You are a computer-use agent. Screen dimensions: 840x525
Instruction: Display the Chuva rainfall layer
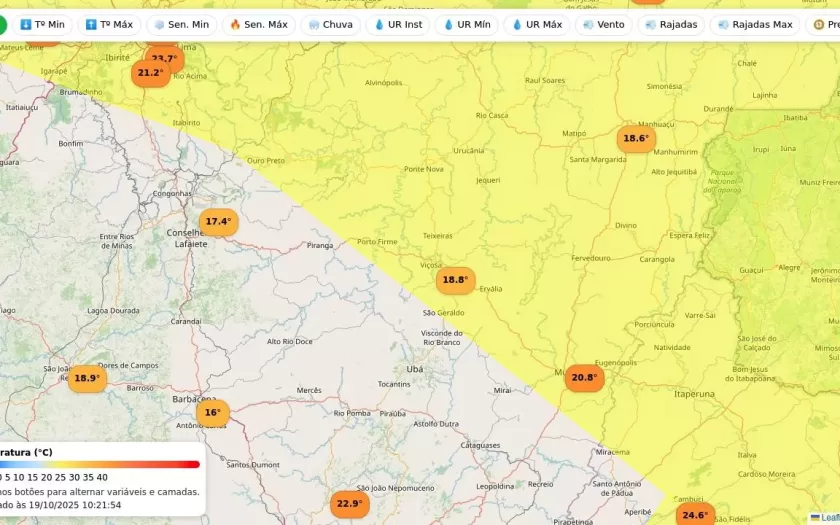click(x=330, y=24)
